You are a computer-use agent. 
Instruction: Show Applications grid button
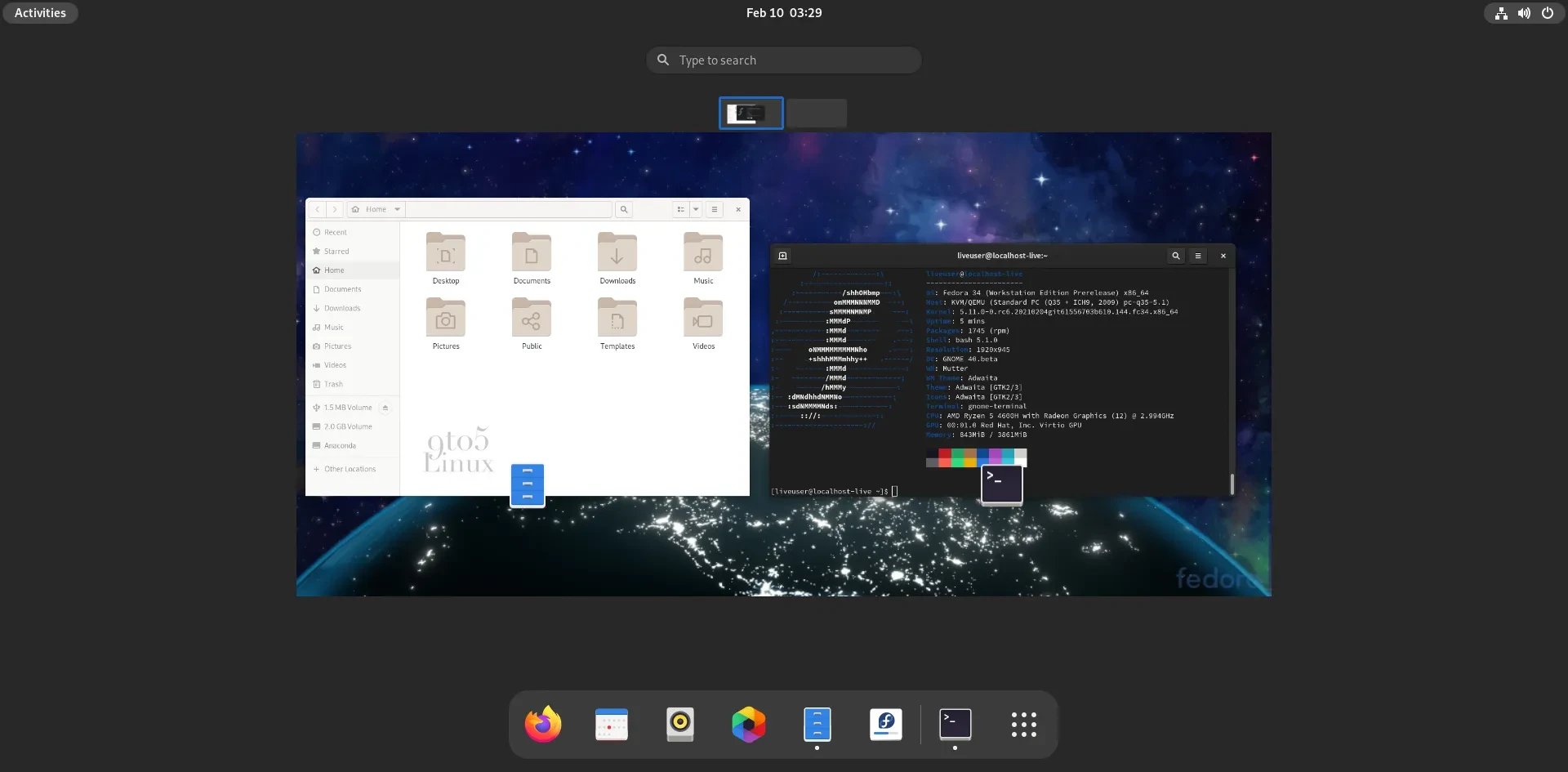1023,725
